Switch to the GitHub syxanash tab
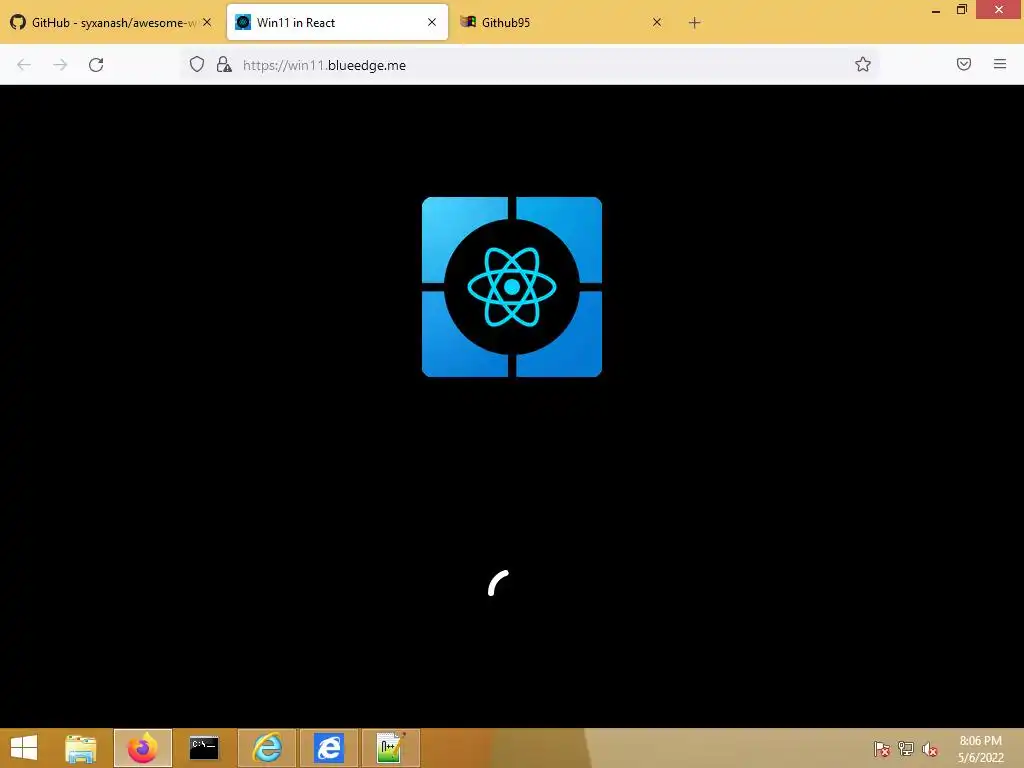This screenshot has height=768, width=1024. click(111, 22)
